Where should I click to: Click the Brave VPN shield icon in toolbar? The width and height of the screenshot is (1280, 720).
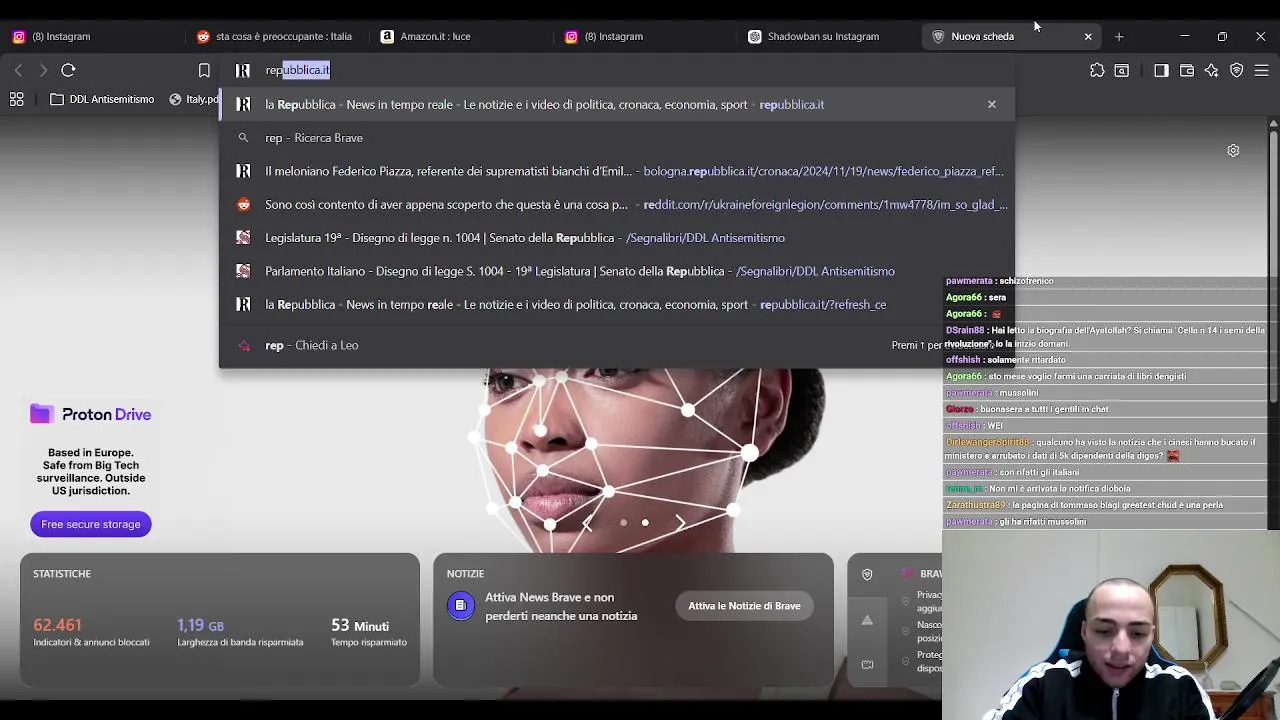point(1237,70)
